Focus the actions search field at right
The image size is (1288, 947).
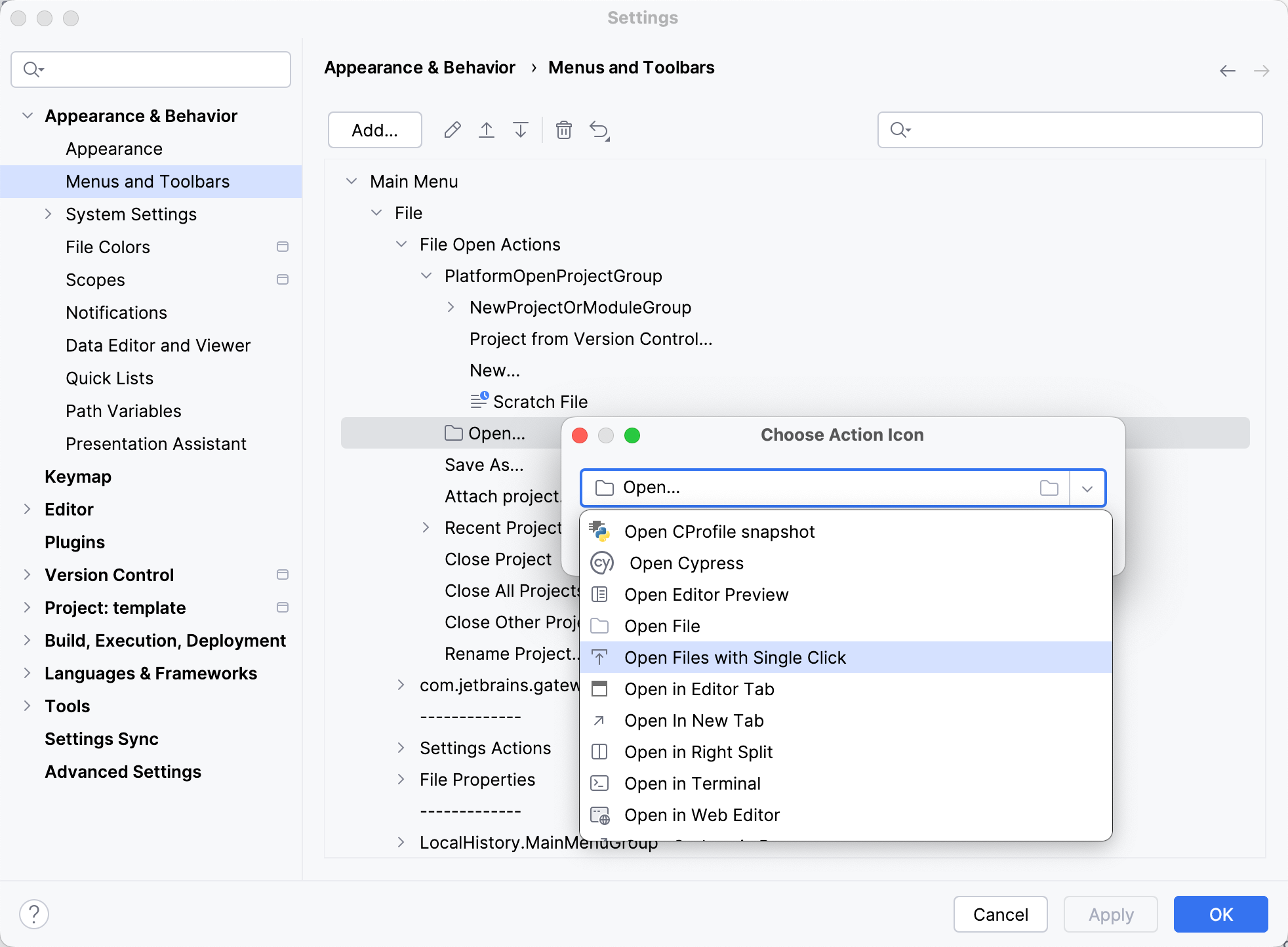point(1070,130)
